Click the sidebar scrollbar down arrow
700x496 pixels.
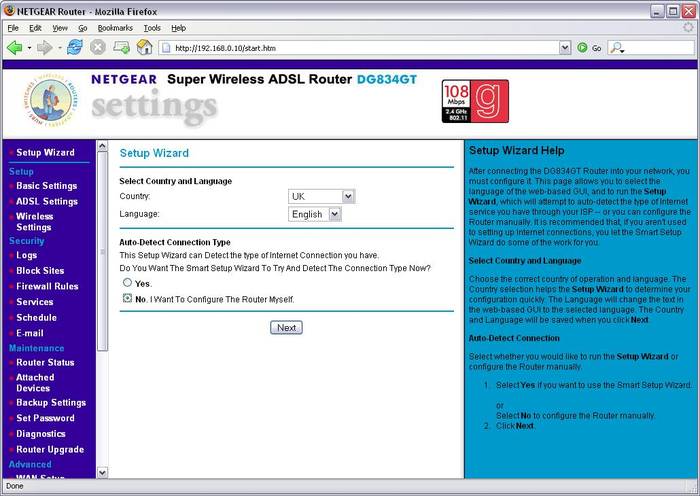pos(102,471)
